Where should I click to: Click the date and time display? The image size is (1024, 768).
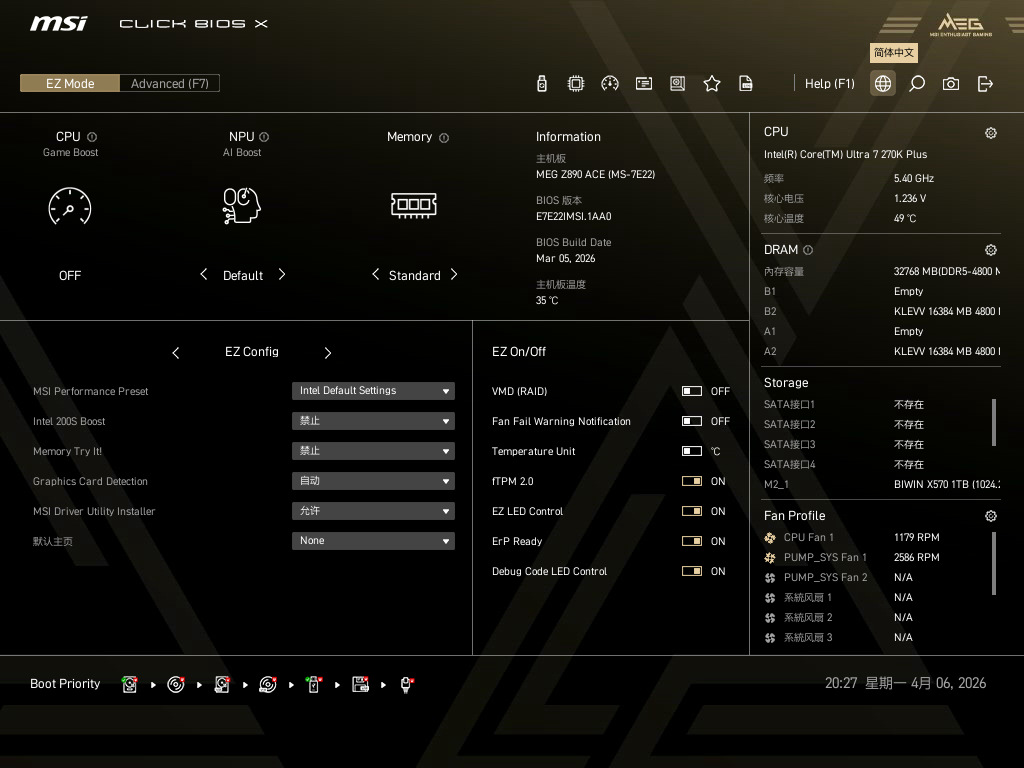[905, 683]
